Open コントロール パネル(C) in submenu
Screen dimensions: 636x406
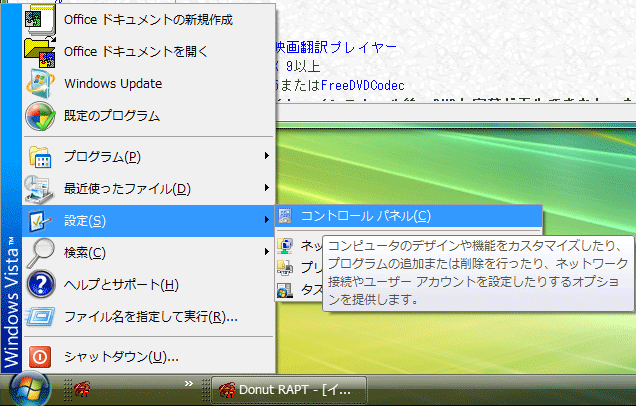click(409, 216)
